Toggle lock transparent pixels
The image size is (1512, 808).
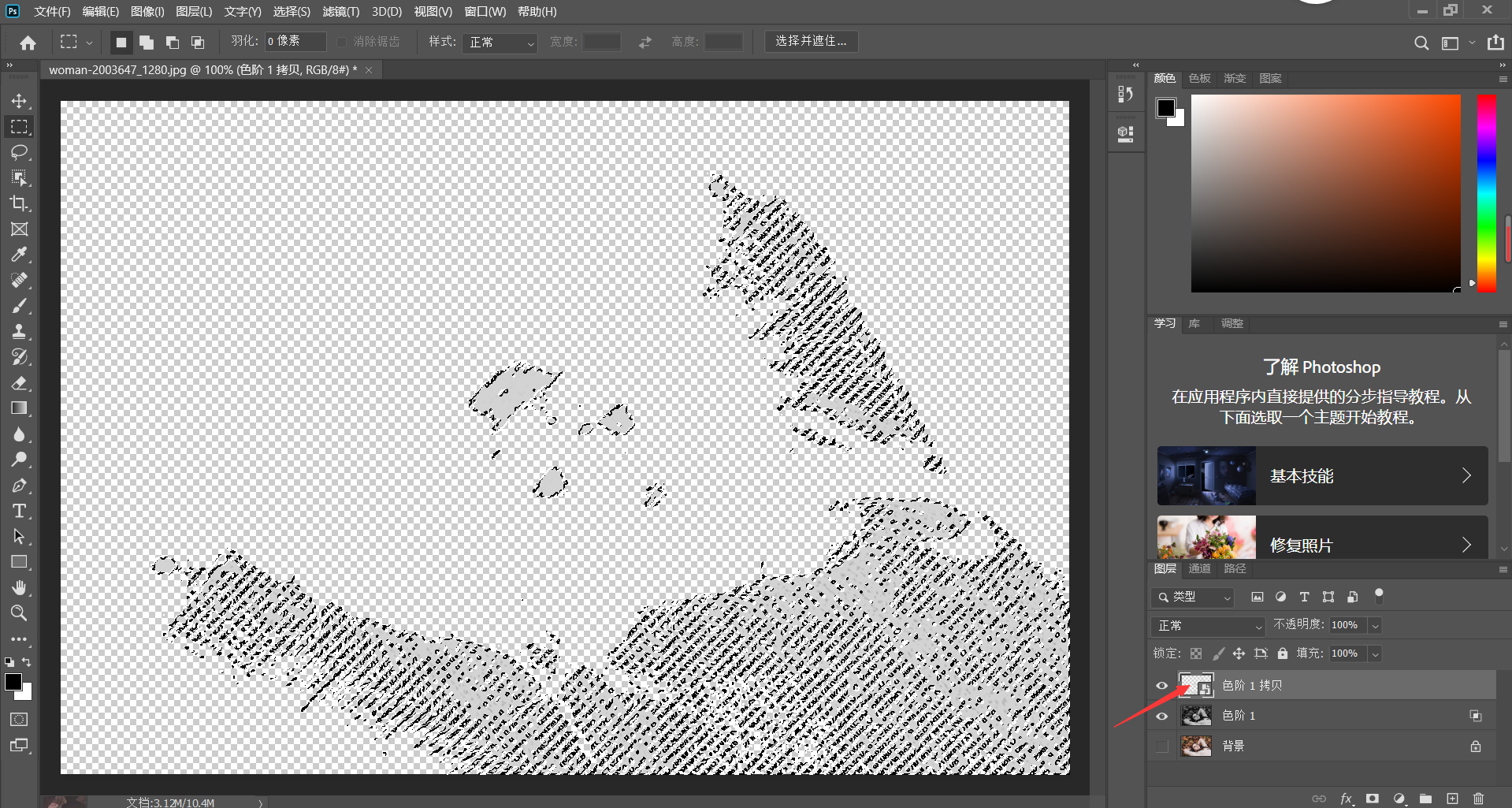coord(1196,653)
